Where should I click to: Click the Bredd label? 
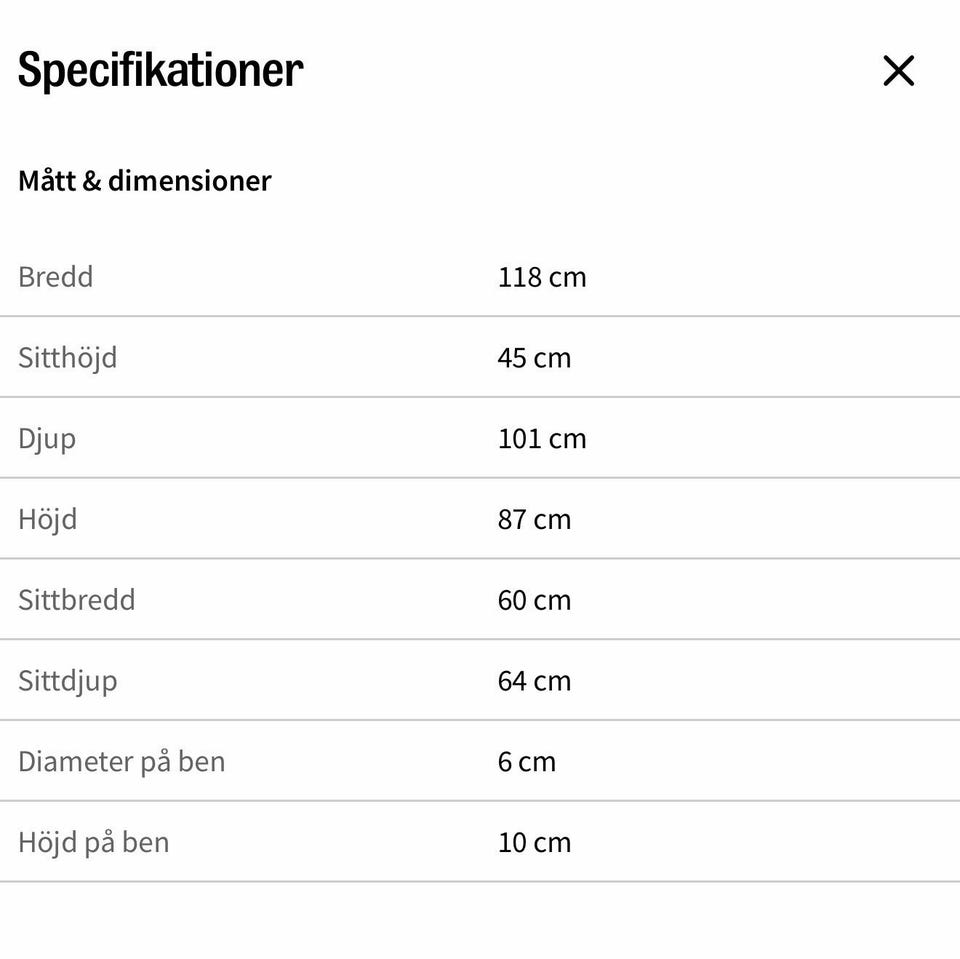coord(56,277)
